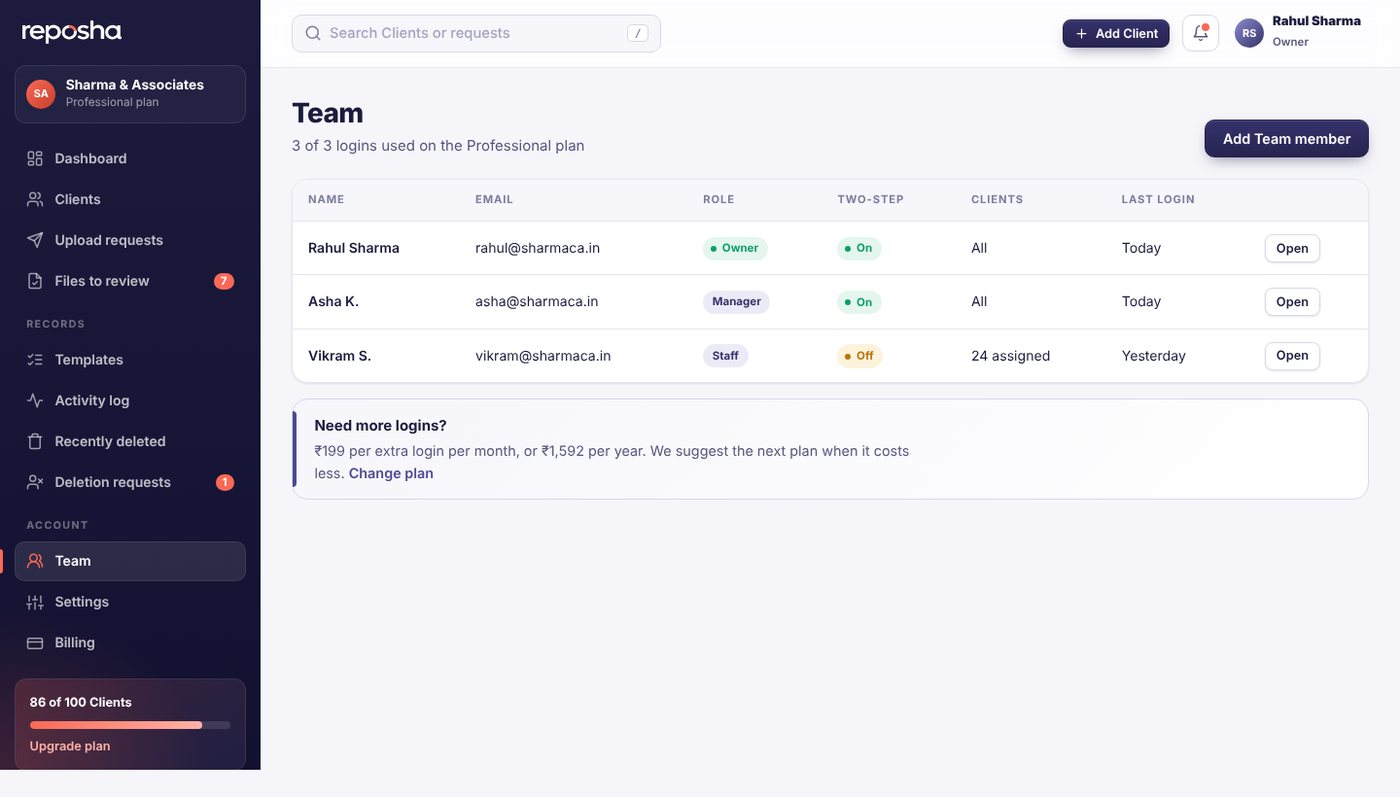This screenshot has height=797, width=1400.
Task: Click the 7 badge on Files to review
Action: pos(224,281)
